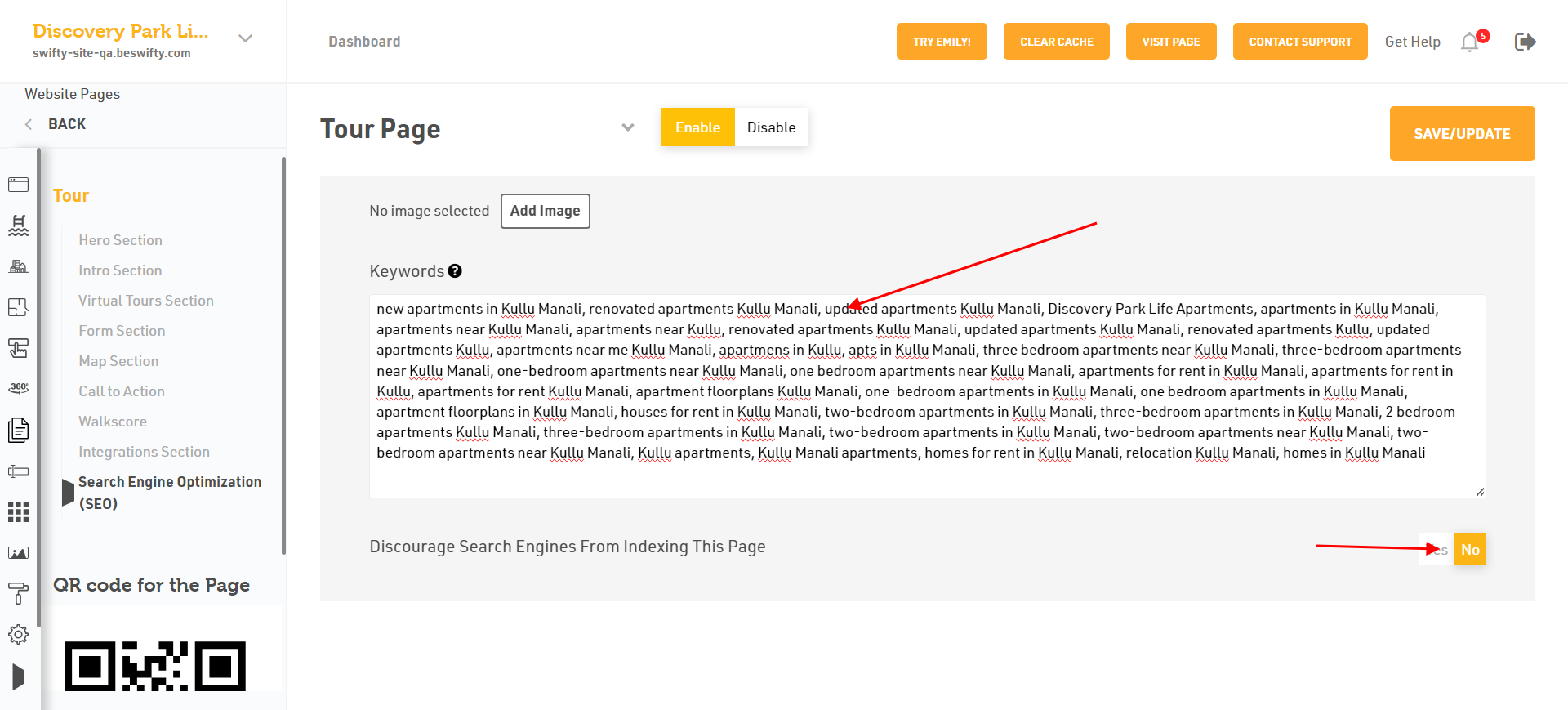Open the paint roller theme icon
Viewport: 1568px width, 710px height.
point(18,594)
